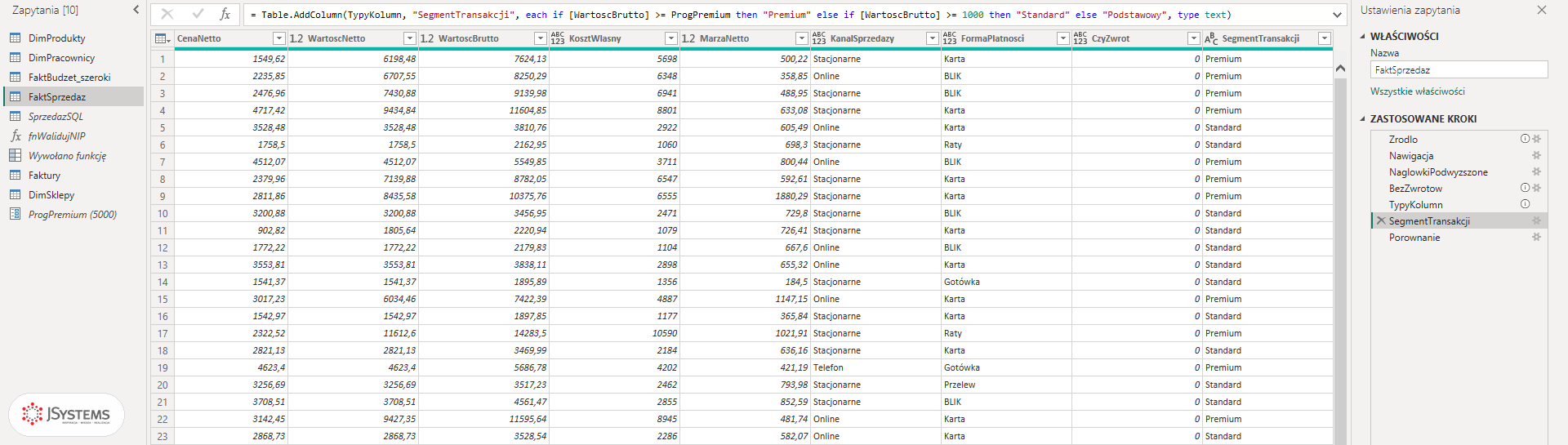Click the Nazwa field containing FaktSprzedaz
This screenshot has width=1568, height=445.
pyautogui.click(x=1459, y=70)
